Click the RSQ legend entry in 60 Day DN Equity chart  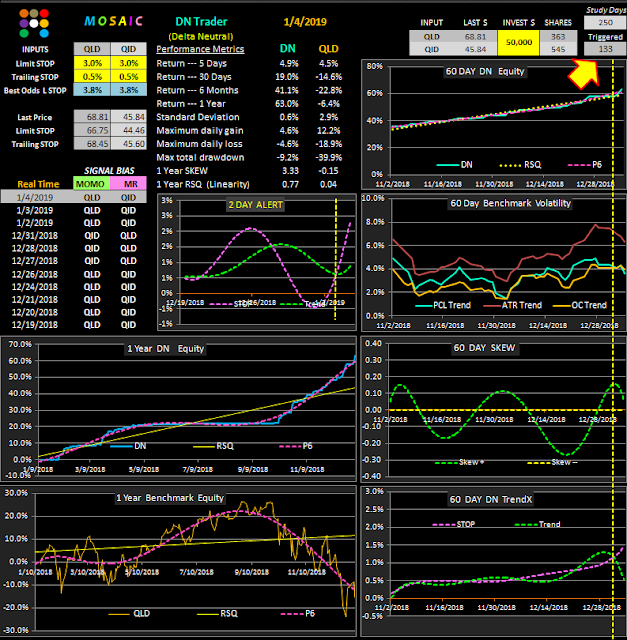[x=520, y=165]
